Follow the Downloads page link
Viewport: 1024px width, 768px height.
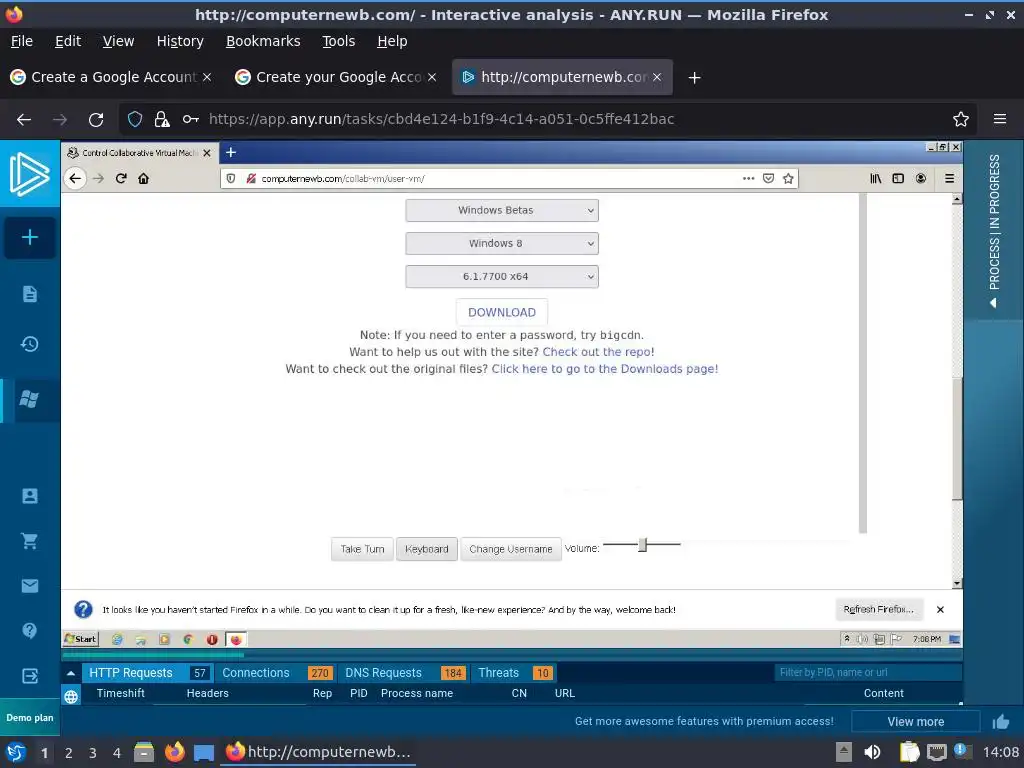(x=604, y=368)
